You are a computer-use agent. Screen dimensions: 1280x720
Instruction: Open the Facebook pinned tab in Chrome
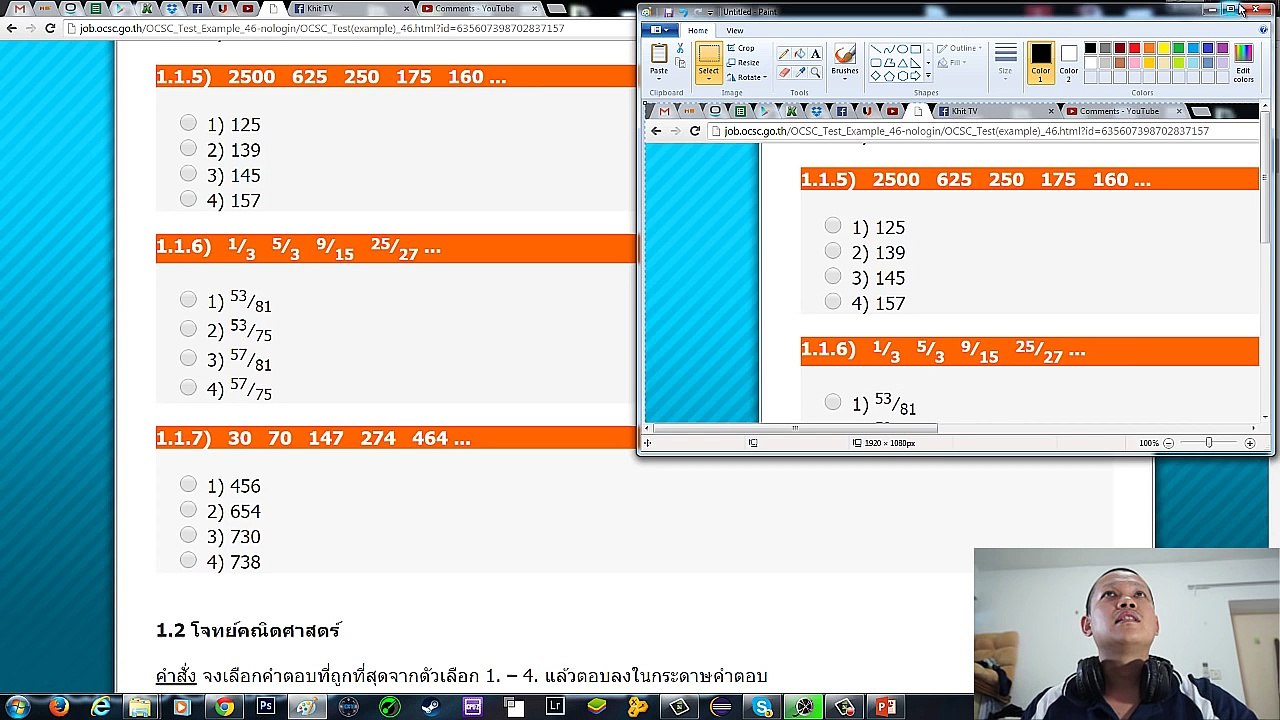point(197,9)
